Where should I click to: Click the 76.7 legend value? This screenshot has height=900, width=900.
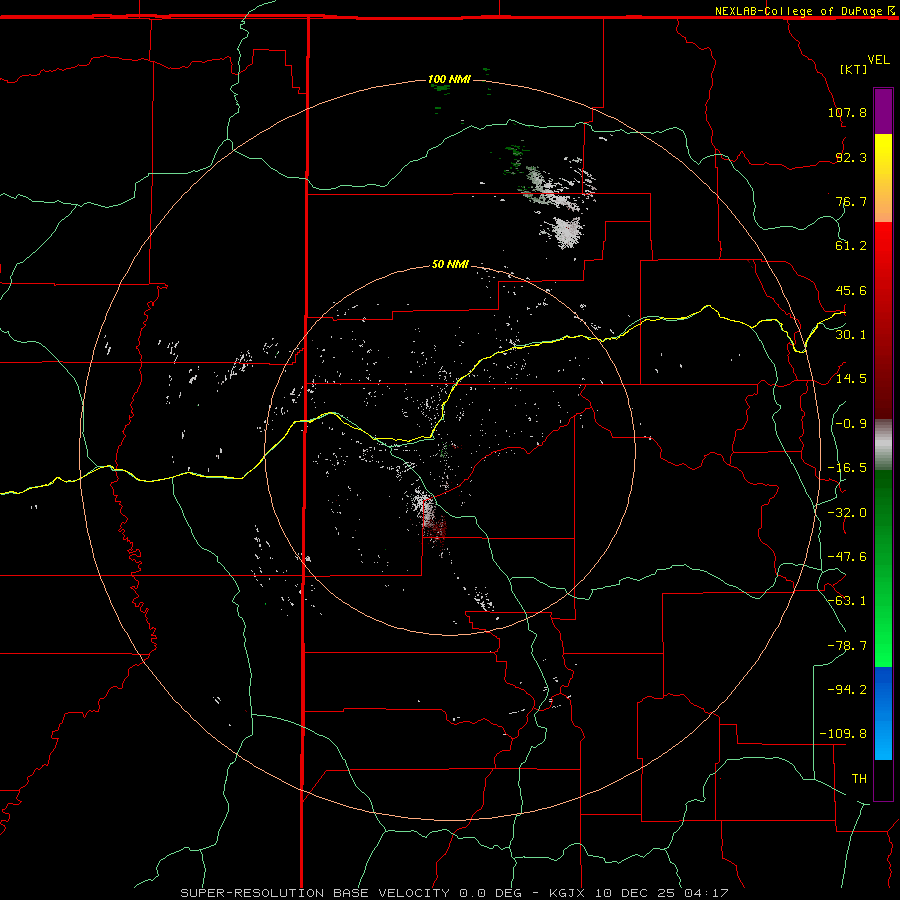pos(851,201)
